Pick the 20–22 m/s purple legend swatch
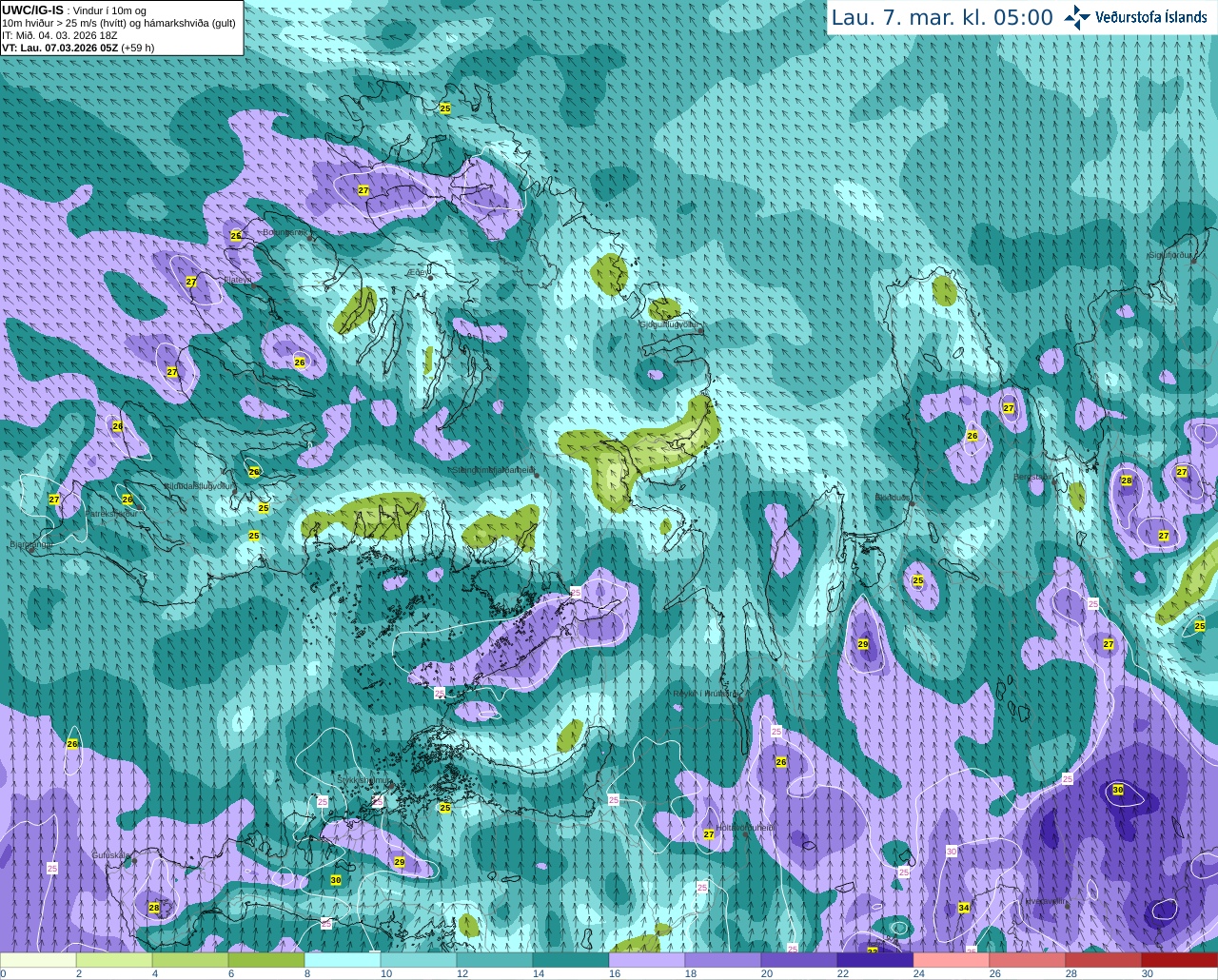Image resolution: width=1218 pixels, height=980 pixels. [799, 961]
